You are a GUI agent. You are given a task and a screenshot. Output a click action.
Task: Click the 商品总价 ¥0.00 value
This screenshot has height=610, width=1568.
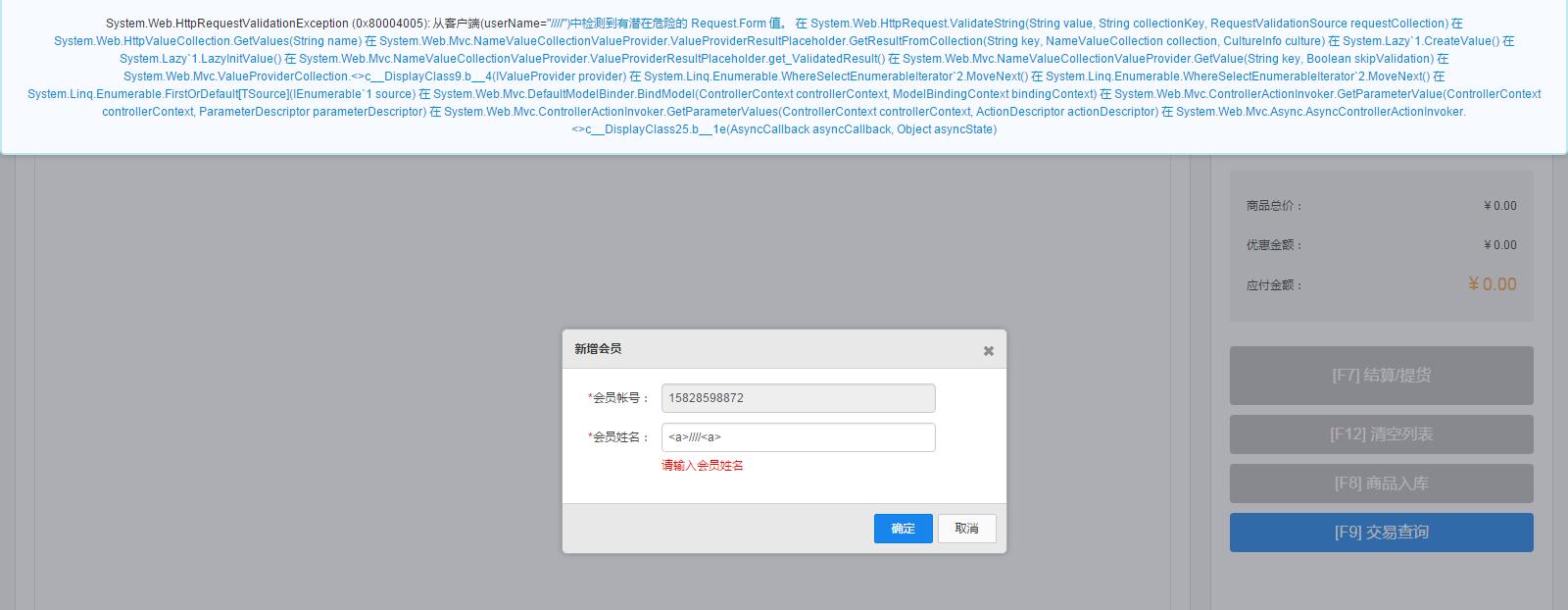pos(1499,206)
